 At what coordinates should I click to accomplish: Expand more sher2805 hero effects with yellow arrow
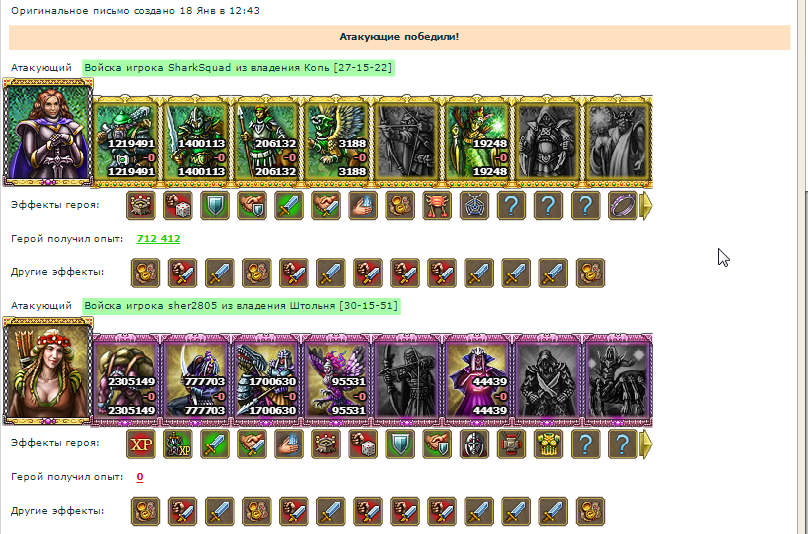646,444
